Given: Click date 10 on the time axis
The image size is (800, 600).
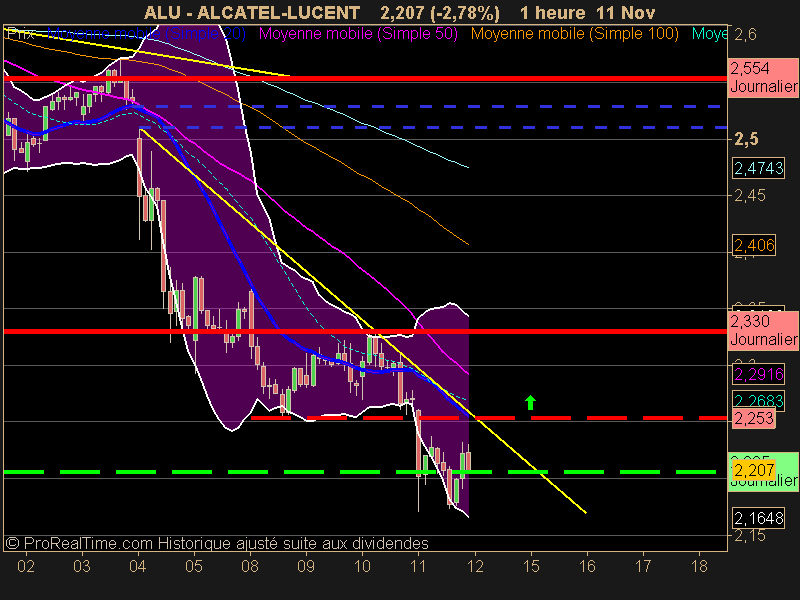Looking at the screenshot, I should pos(362,566).
